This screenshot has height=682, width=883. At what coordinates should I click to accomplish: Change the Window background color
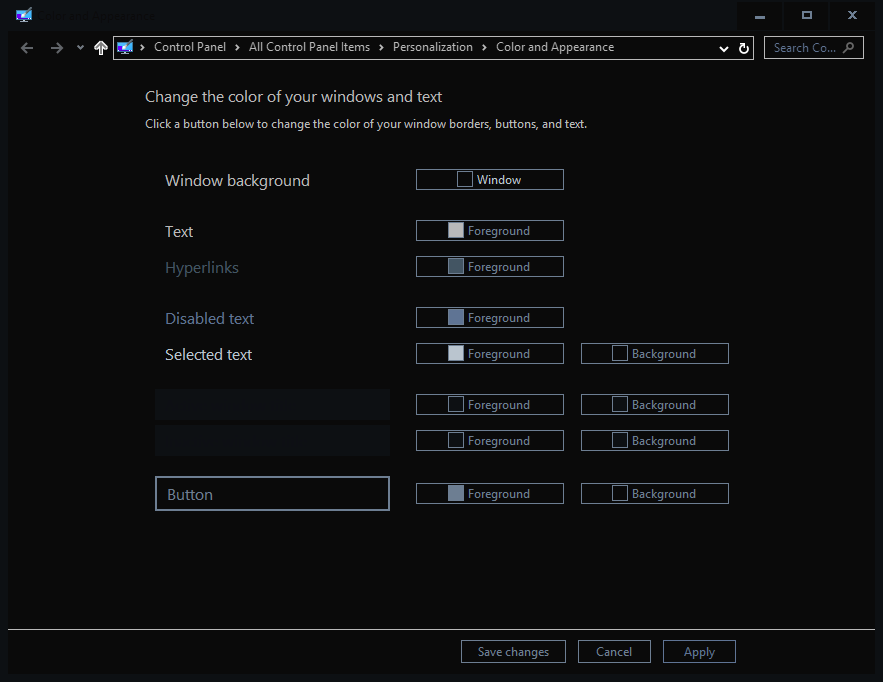click(x=489, y=180)
